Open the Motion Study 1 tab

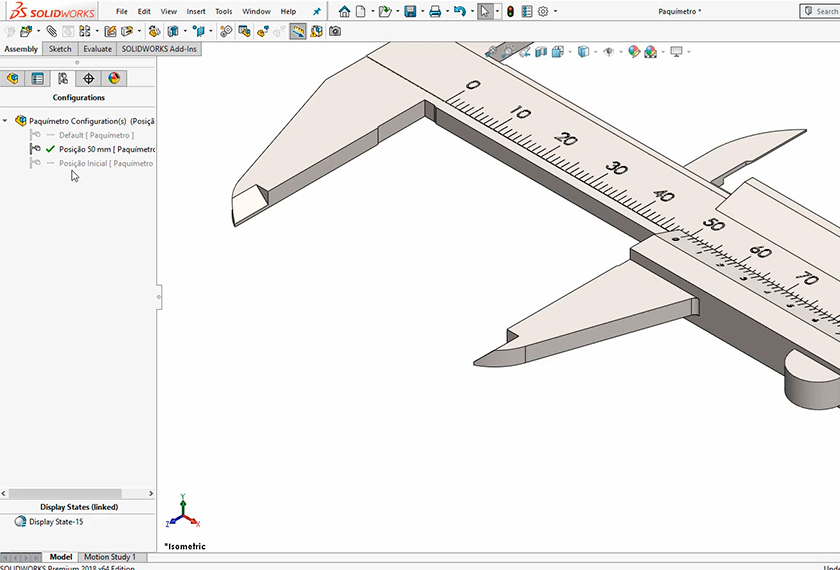click(x=109, y=557)
